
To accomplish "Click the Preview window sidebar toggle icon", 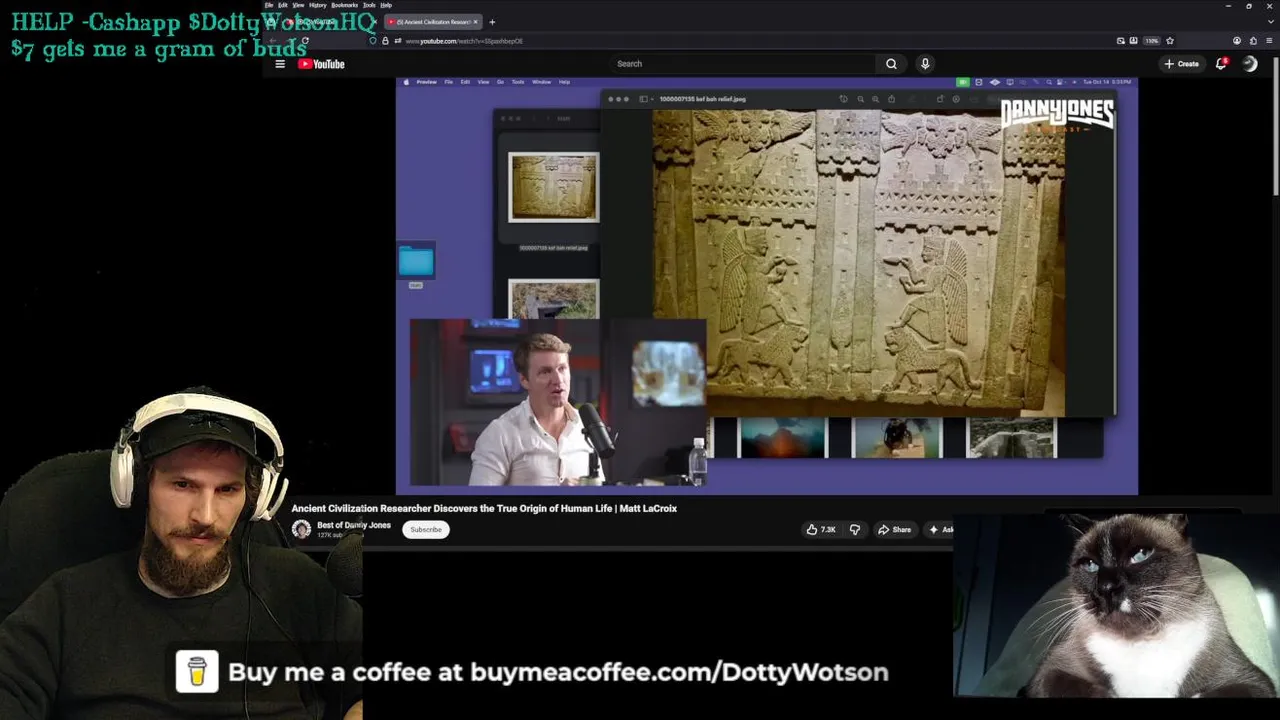I will 644,99.
